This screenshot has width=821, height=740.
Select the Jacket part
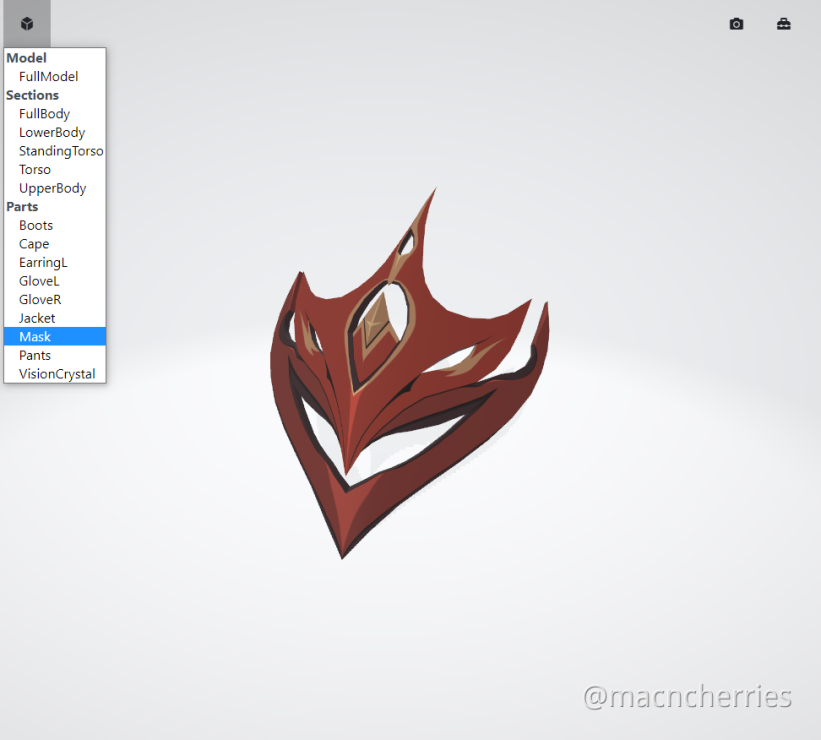click(37, 319)
